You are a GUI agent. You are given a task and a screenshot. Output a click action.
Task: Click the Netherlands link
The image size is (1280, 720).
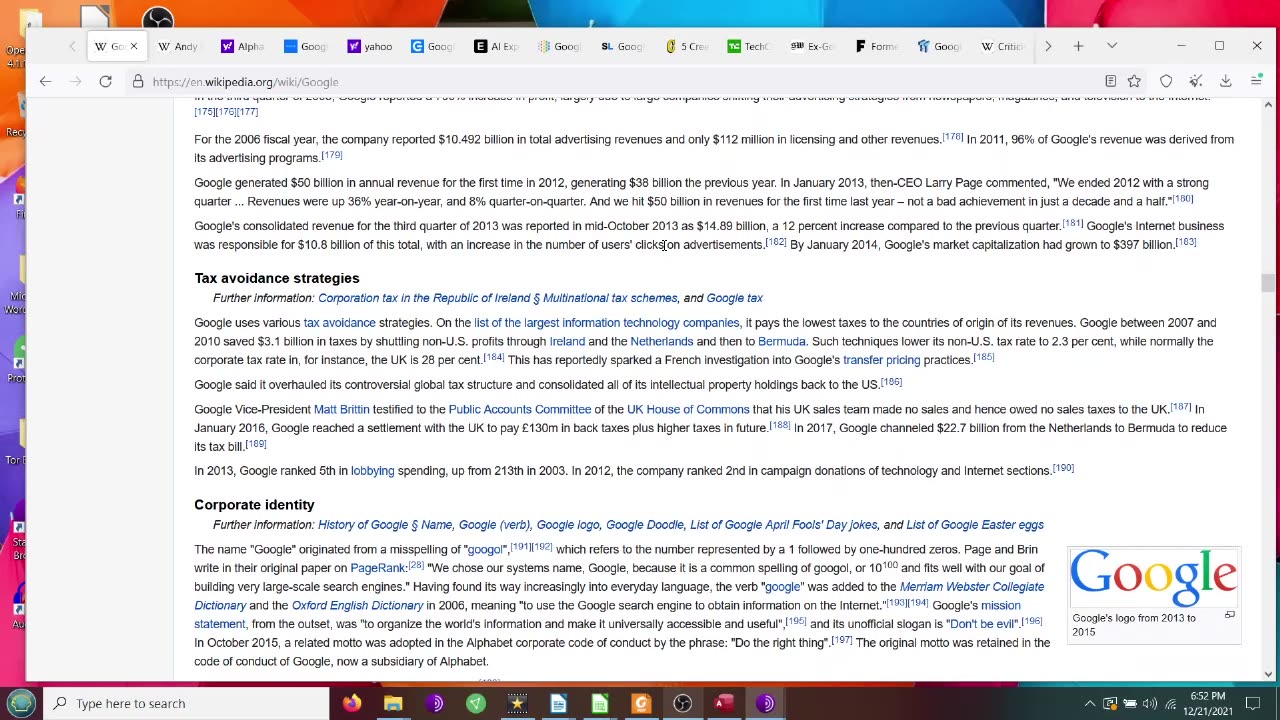click(x=661, y=341)
